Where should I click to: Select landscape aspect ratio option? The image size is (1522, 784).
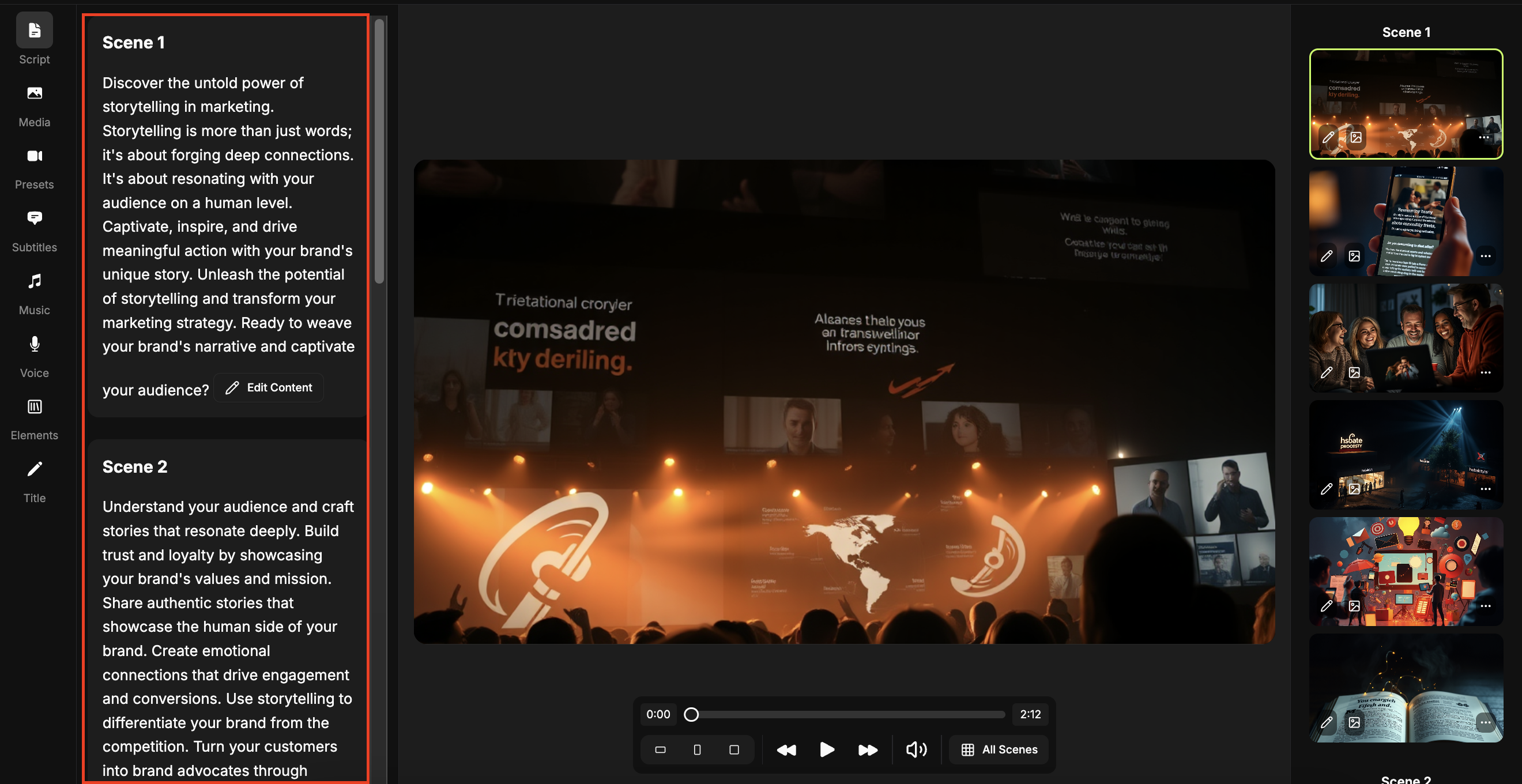click(660, 749)
